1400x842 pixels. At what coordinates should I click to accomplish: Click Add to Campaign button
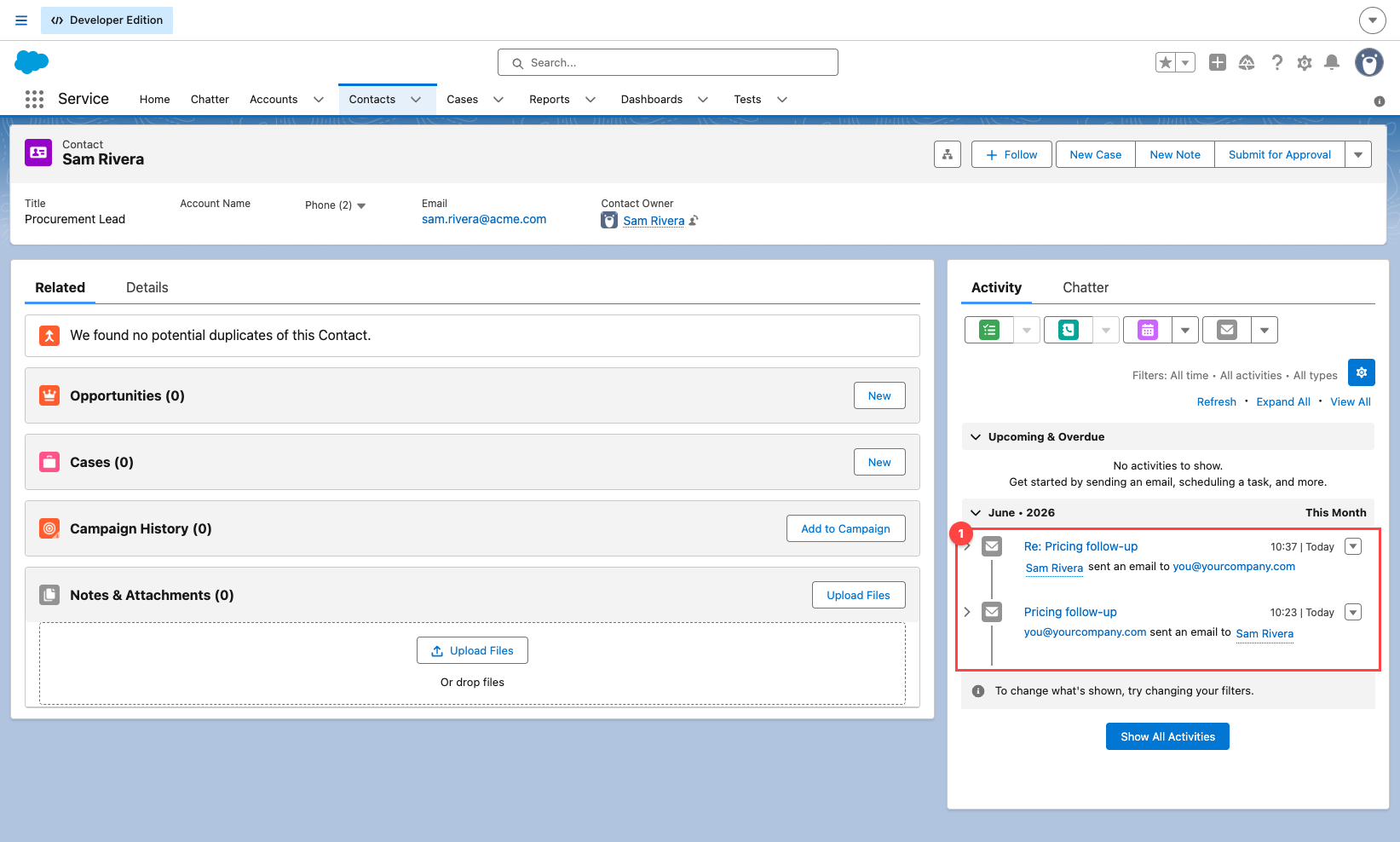tap(846, 528)
